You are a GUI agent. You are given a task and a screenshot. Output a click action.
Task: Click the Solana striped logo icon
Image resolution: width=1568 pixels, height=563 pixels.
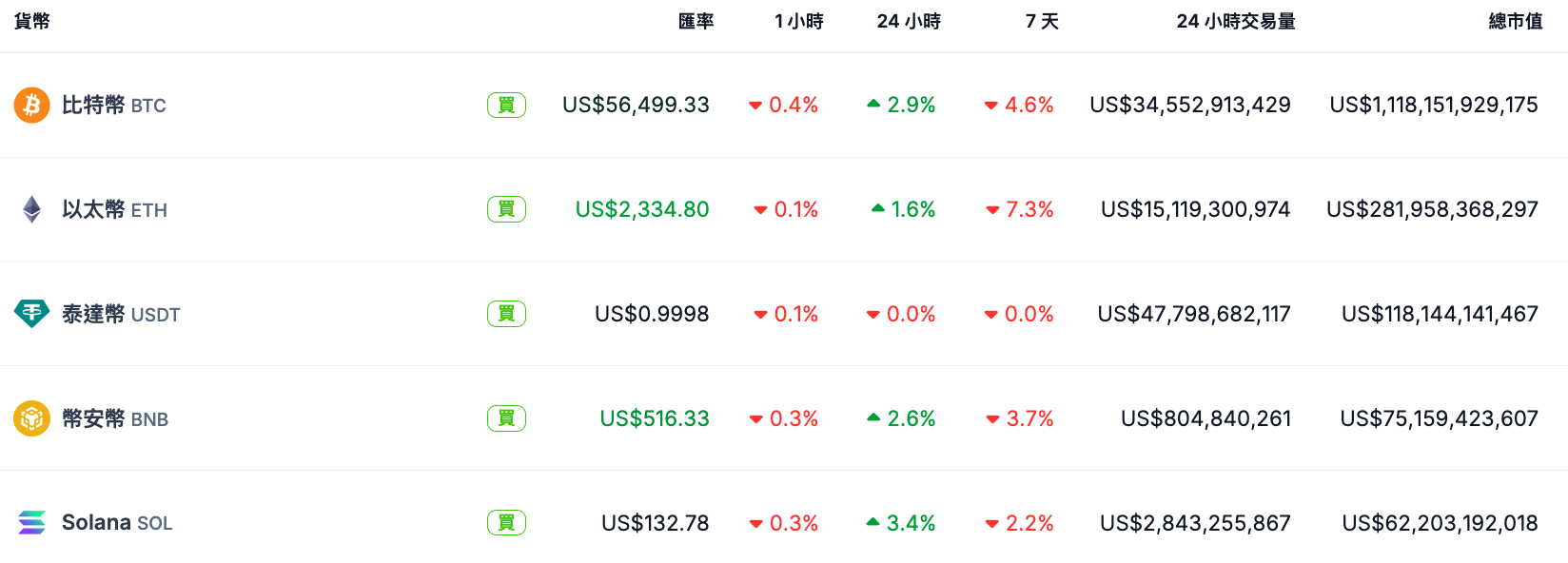coord(31,522)
